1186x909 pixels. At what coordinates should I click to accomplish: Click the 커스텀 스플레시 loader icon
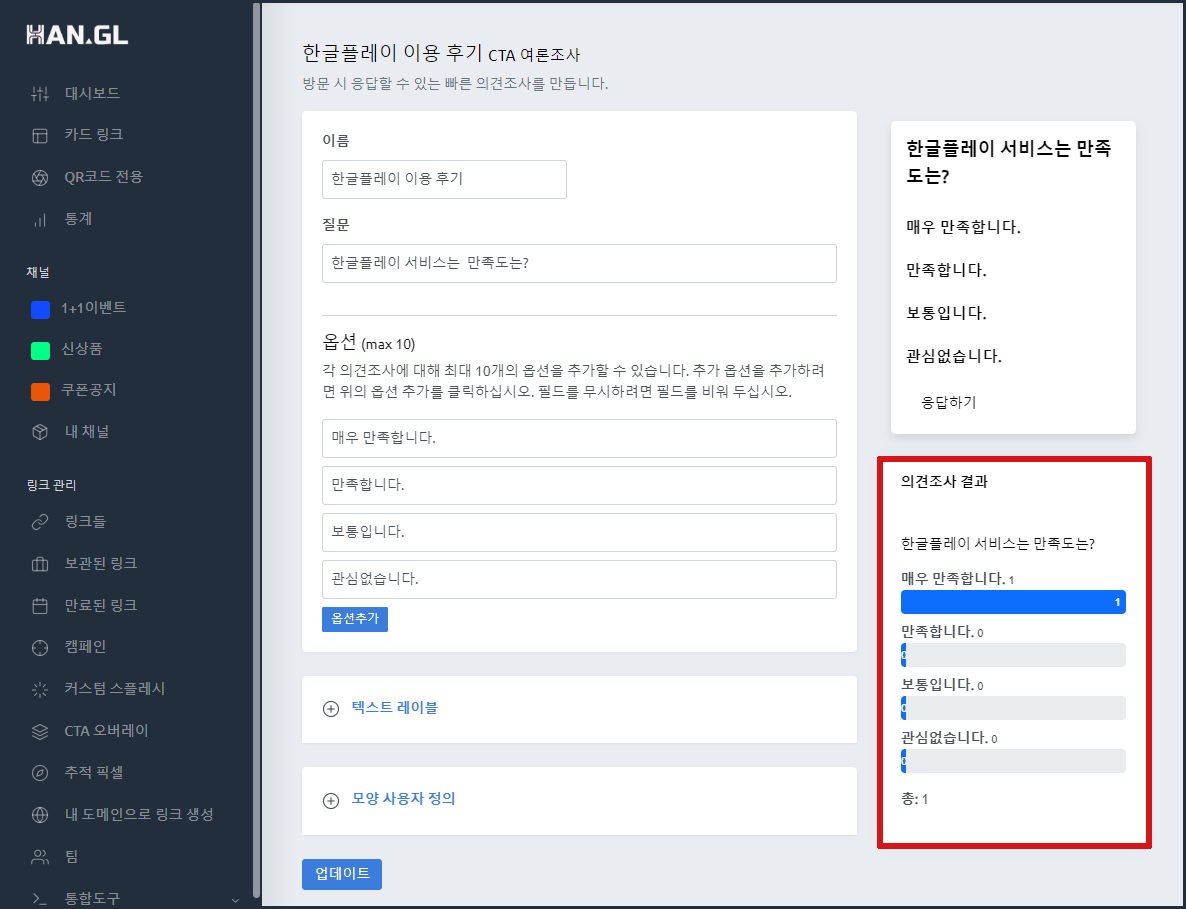click(40, 689)
